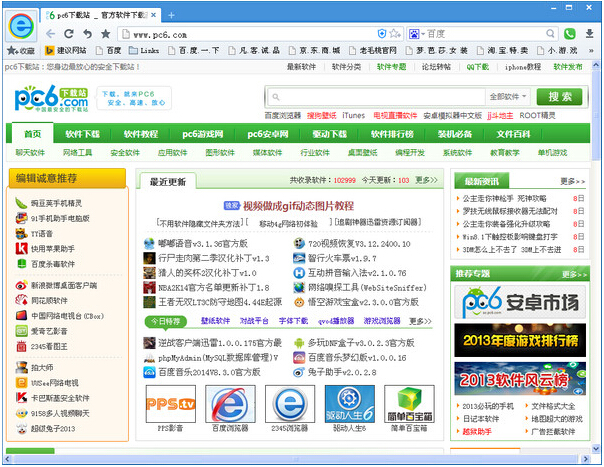
Task: Open the 百度浏览器 thumbnail
Action: [230, 405]
